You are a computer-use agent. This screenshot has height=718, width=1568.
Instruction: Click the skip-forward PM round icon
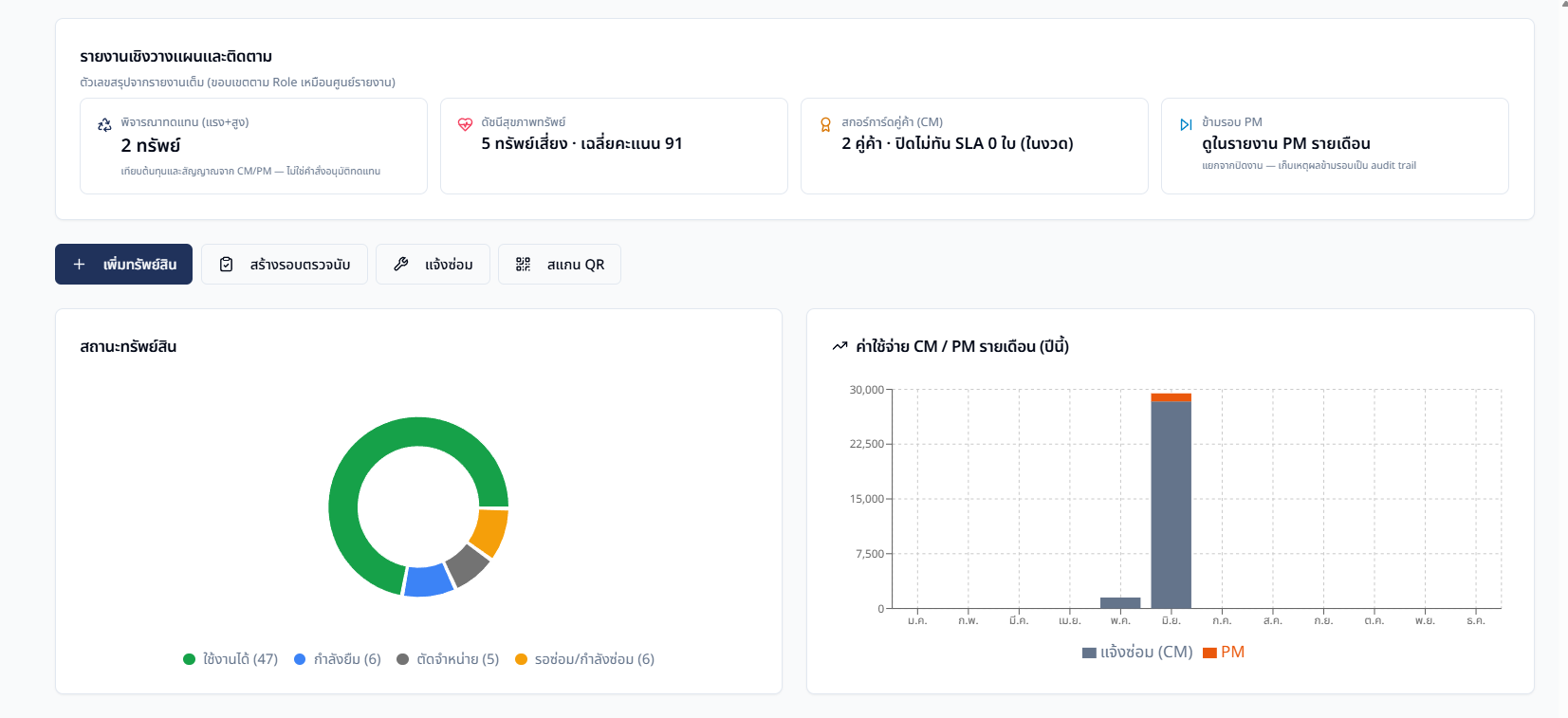coord(1186,124)
